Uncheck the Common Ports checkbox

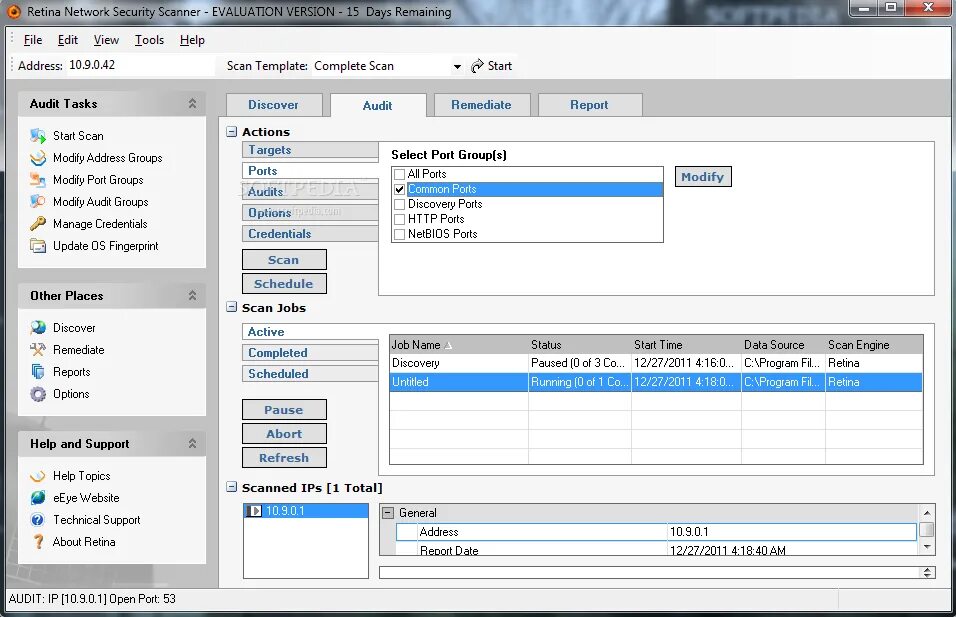399,190
